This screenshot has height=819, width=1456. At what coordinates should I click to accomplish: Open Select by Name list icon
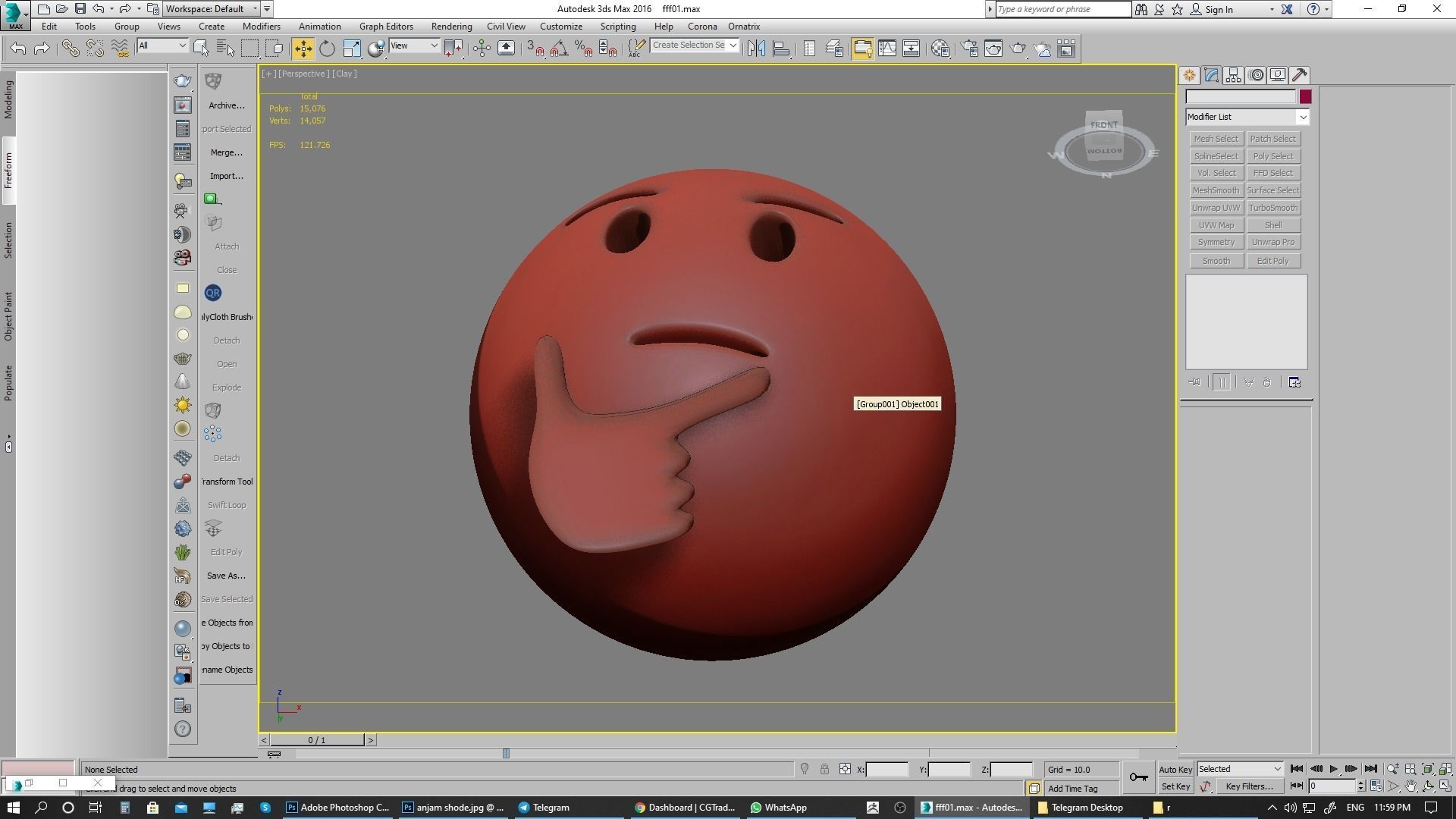click(225, 49)
